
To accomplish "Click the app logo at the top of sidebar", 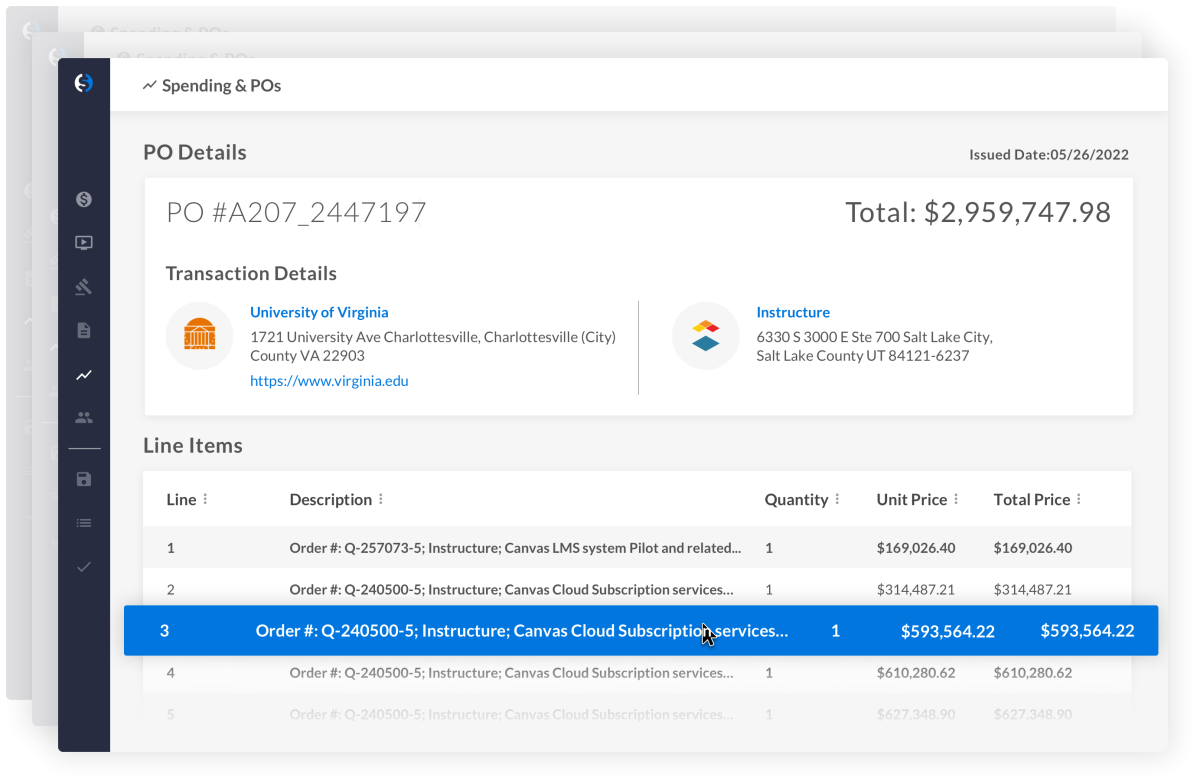I will click(x=84, y=83).
